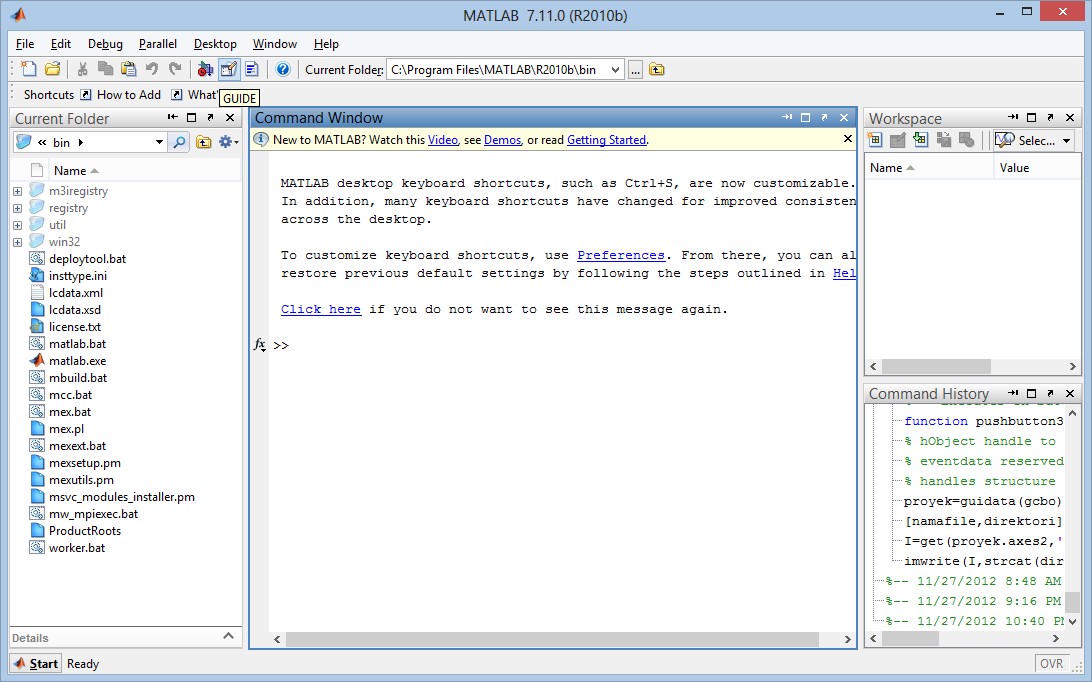Screen dimensions: 1092x682
Task: Paste from clipboard using the toolbar icon
Action: [130, 69]
